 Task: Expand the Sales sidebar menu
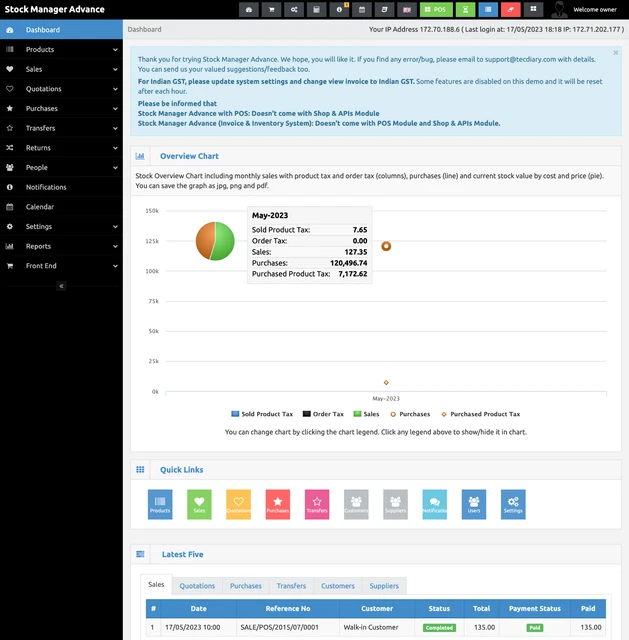61,69
